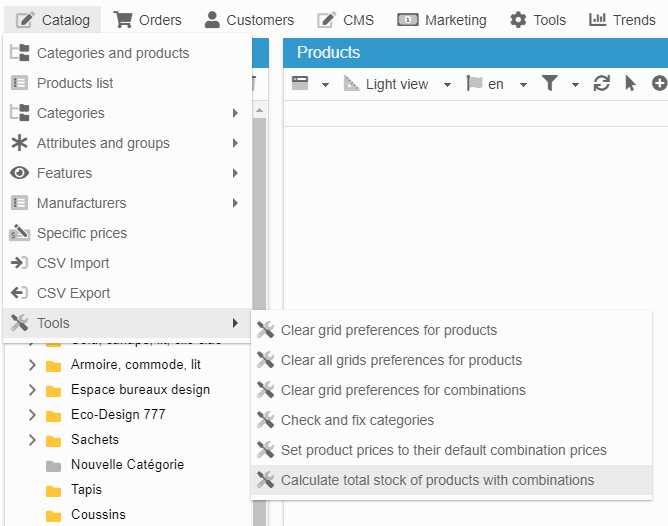This screenshot has width=668, height=526.
Task: Choose Calculate total stock of products with combinations
Action: pos(437,480)
